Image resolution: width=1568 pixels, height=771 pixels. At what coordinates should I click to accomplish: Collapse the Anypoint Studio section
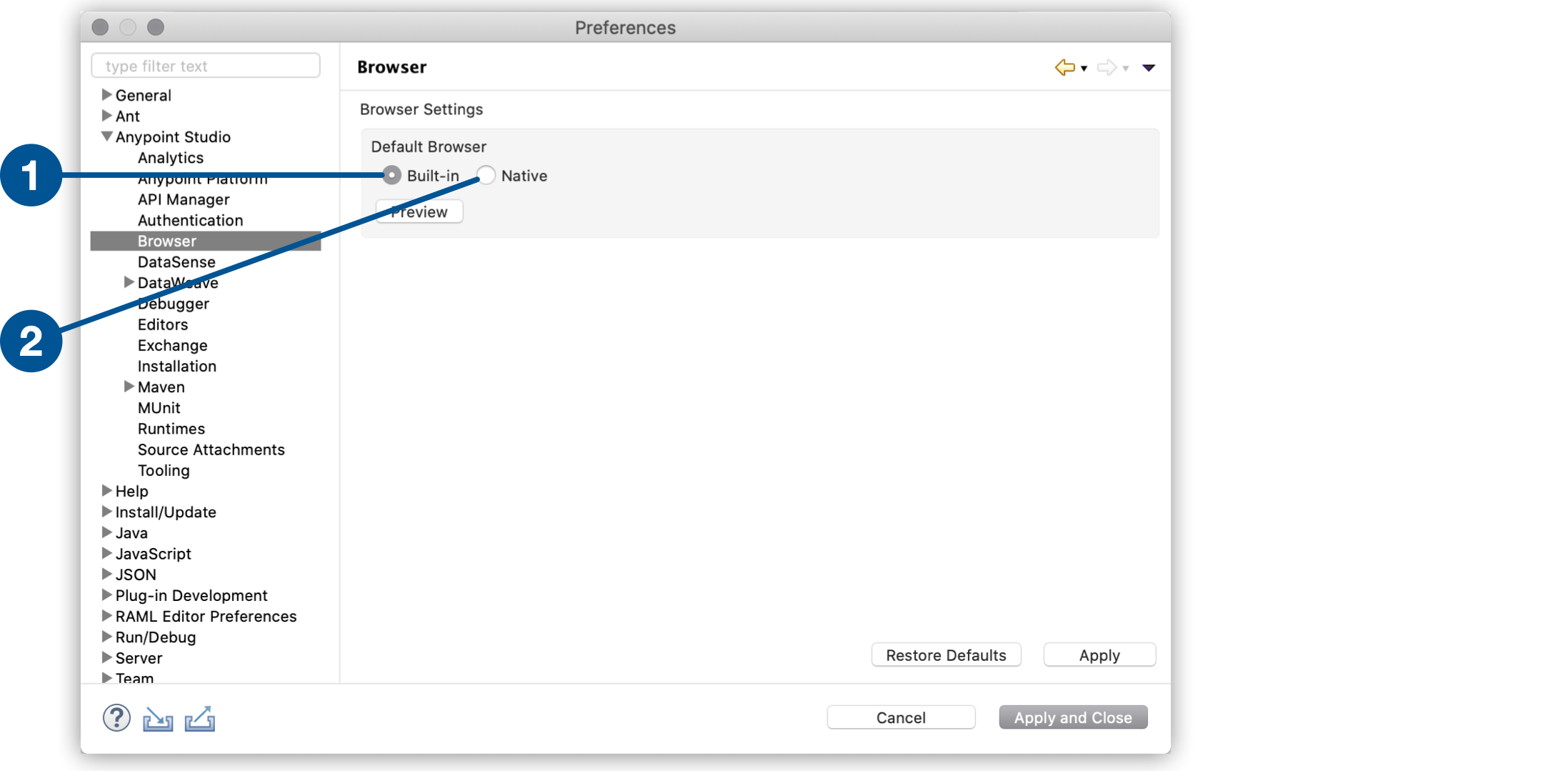pos(106,136)
